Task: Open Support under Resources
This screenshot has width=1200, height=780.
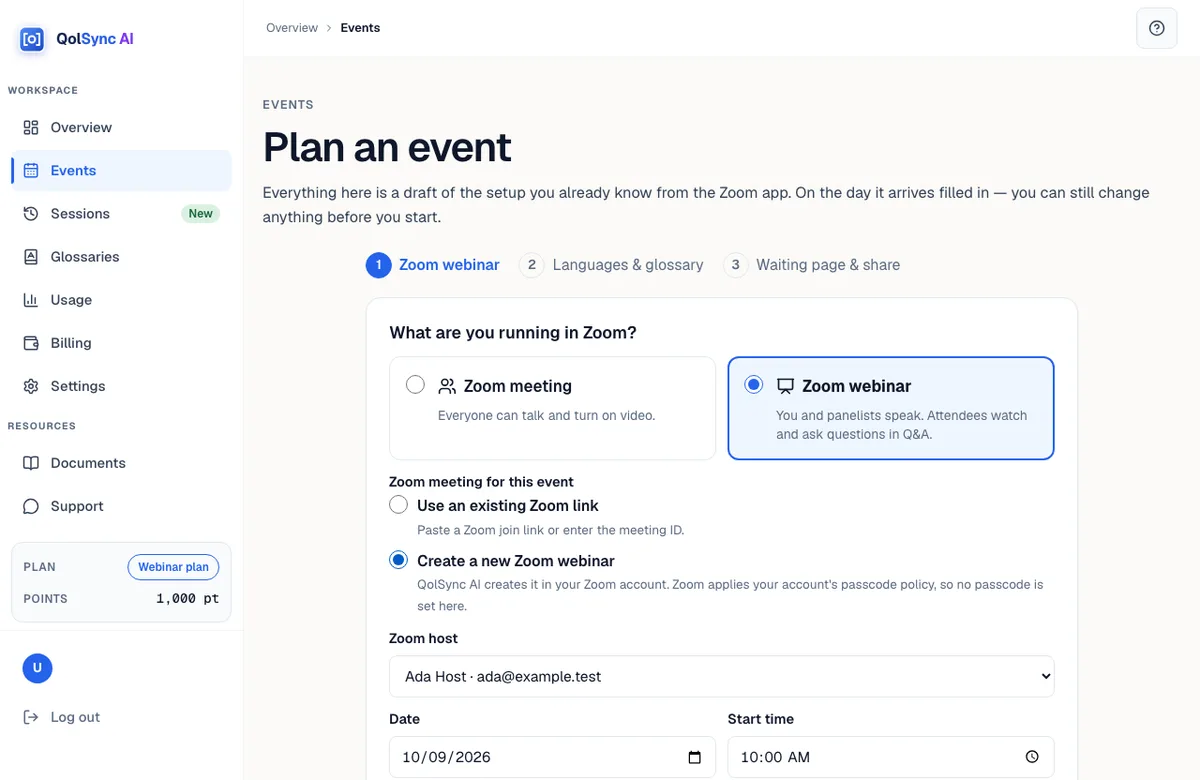Action: 121,505
